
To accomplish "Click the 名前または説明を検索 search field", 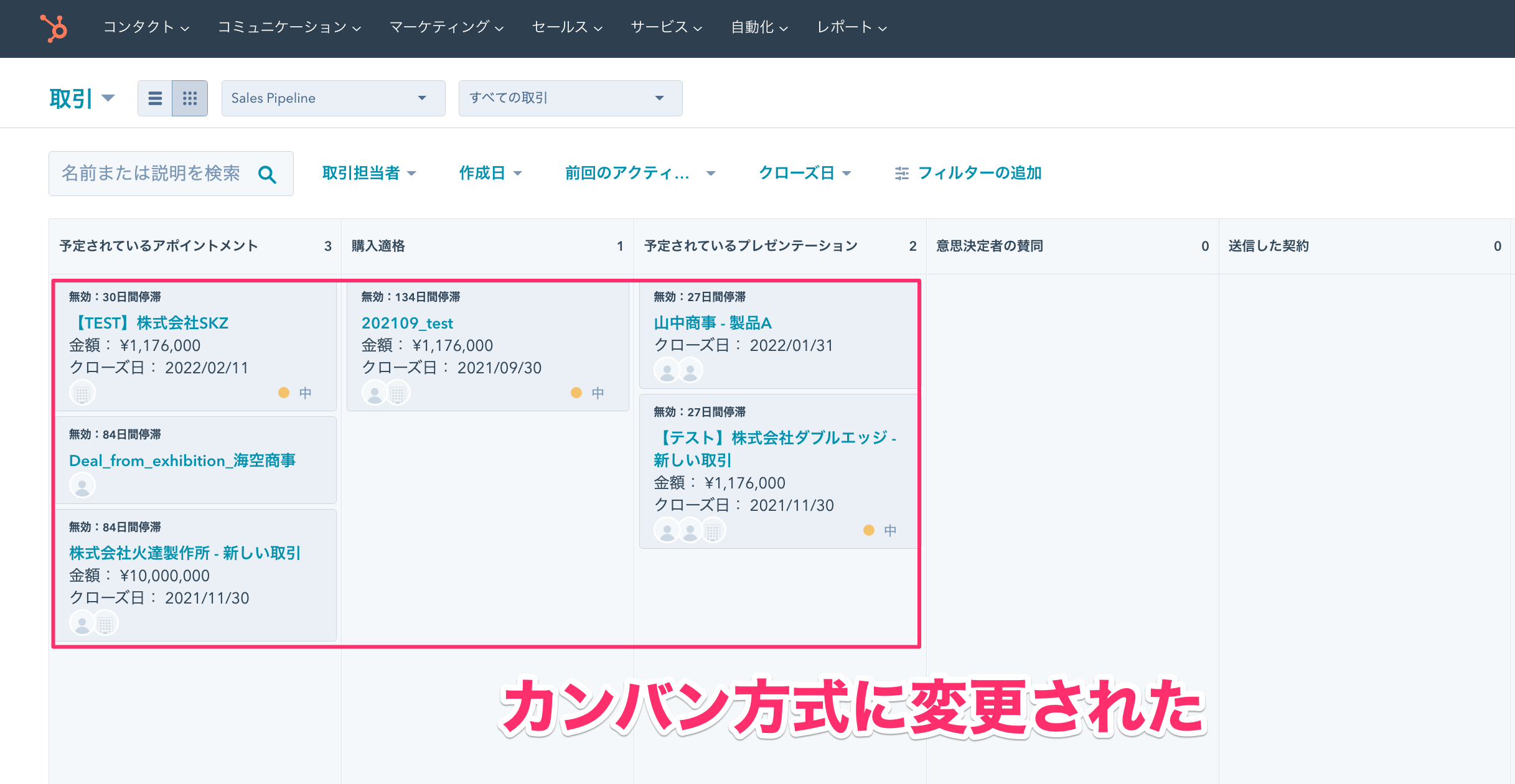I will pyautogui.click(x=171, y=174).
